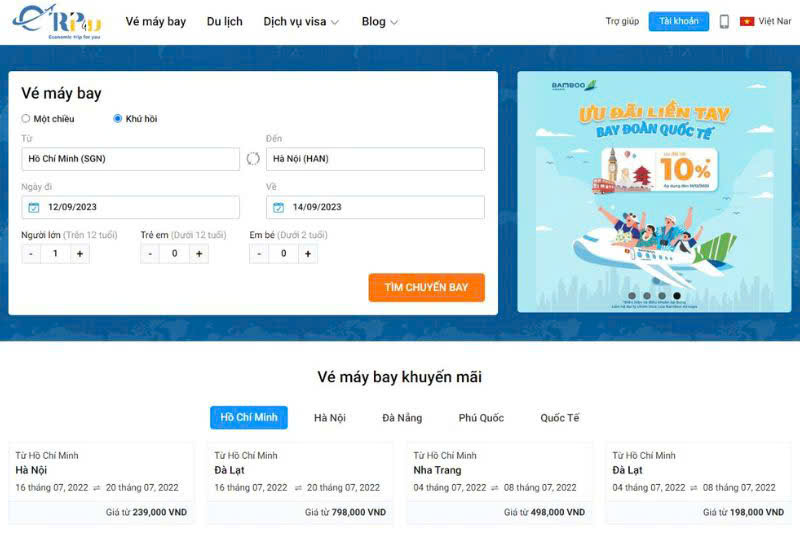800x533 pixels.
Task: Open Du lịch menu item
Action: pyautogui.click(x=224, y=21)
